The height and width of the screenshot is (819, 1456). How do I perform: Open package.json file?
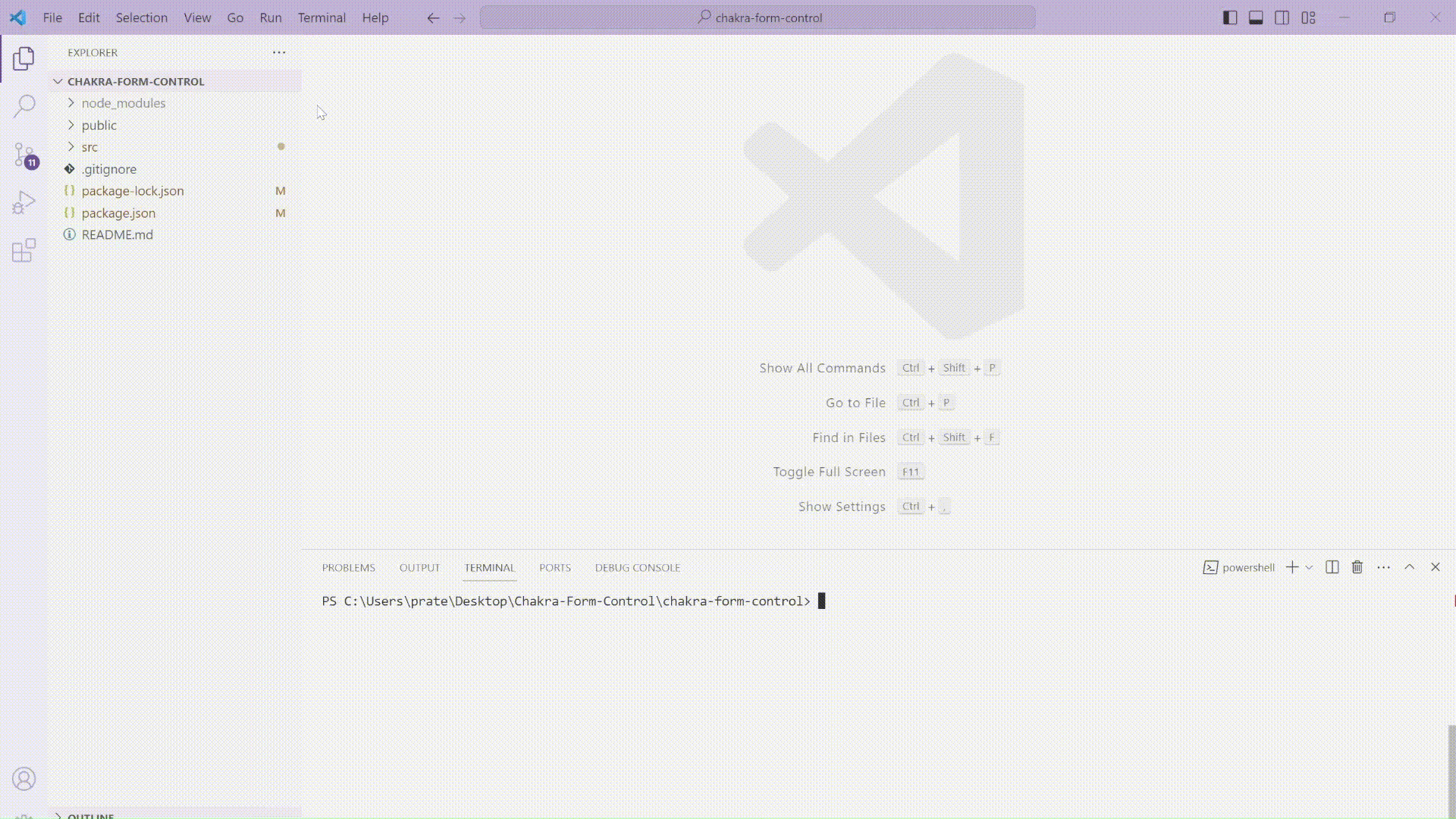click(118, 213)
